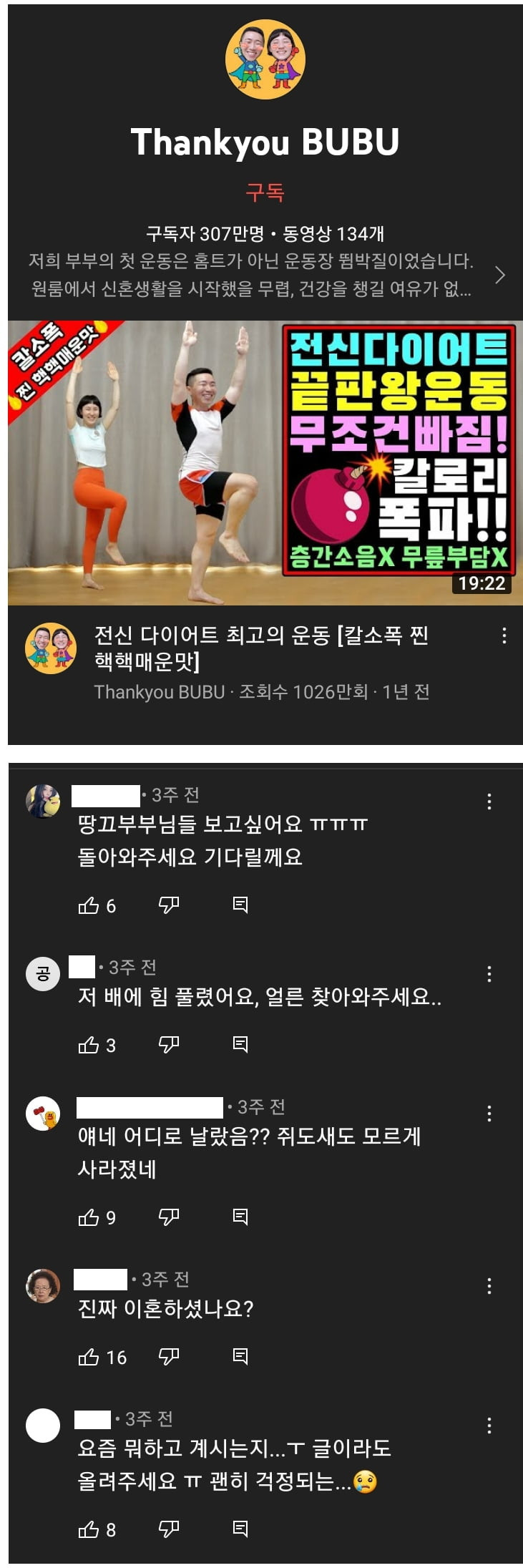
Task: Open the Thankyou BUBU channel avatar at top
Action: pos(265,59)
